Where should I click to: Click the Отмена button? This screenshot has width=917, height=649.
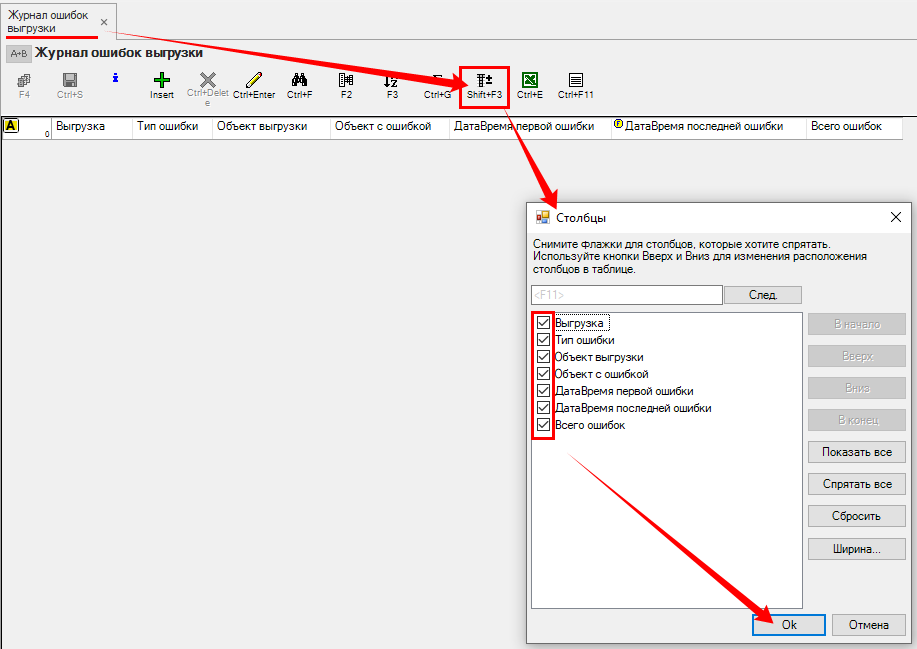868,625
